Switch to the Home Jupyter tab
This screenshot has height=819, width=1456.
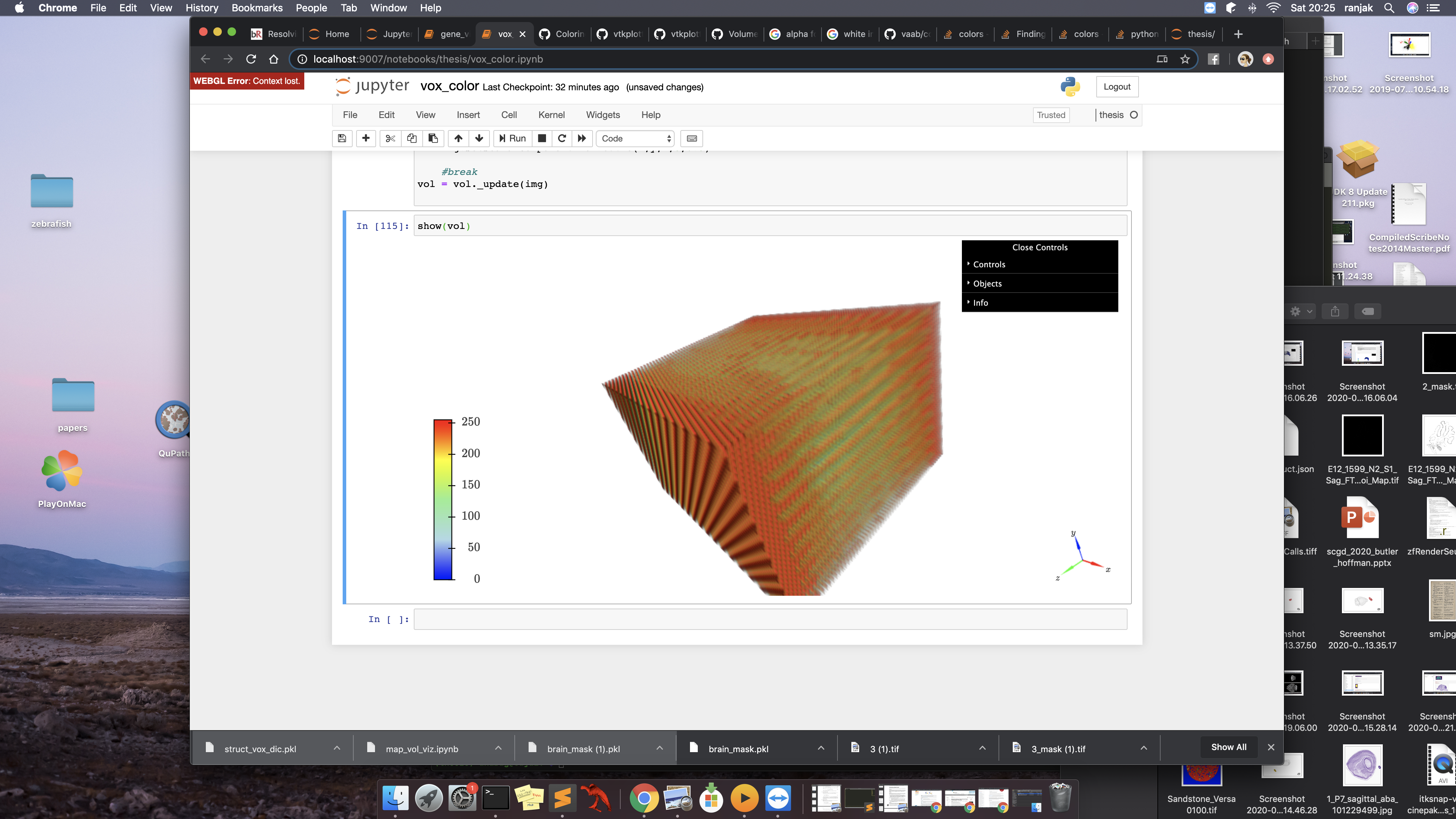click(x=331, y=34)
